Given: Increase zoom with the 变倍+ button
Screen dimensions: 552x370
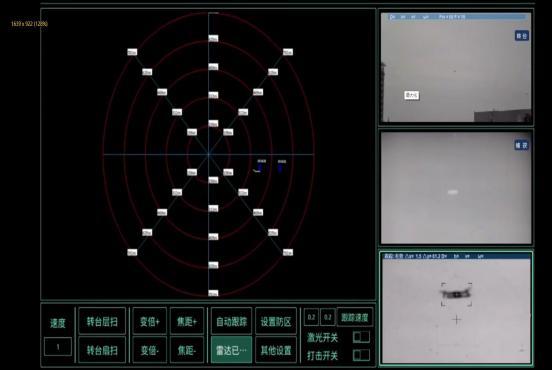Looking at the screenshot, I should click(150, 321).
